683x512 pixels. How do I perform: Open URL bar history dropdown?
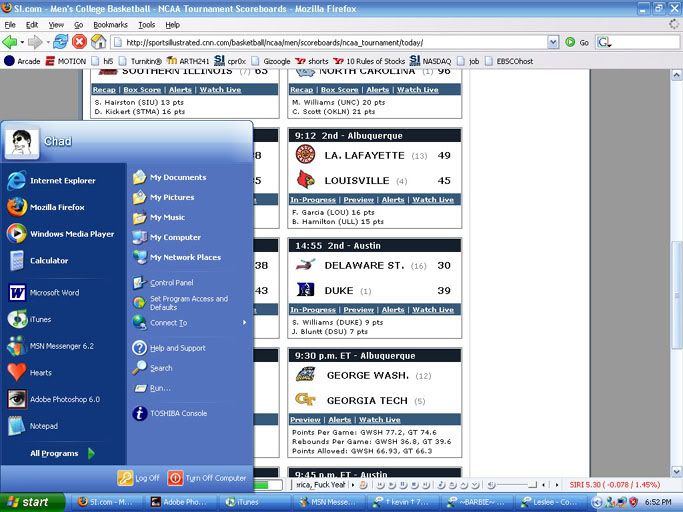tap(553, 42)
